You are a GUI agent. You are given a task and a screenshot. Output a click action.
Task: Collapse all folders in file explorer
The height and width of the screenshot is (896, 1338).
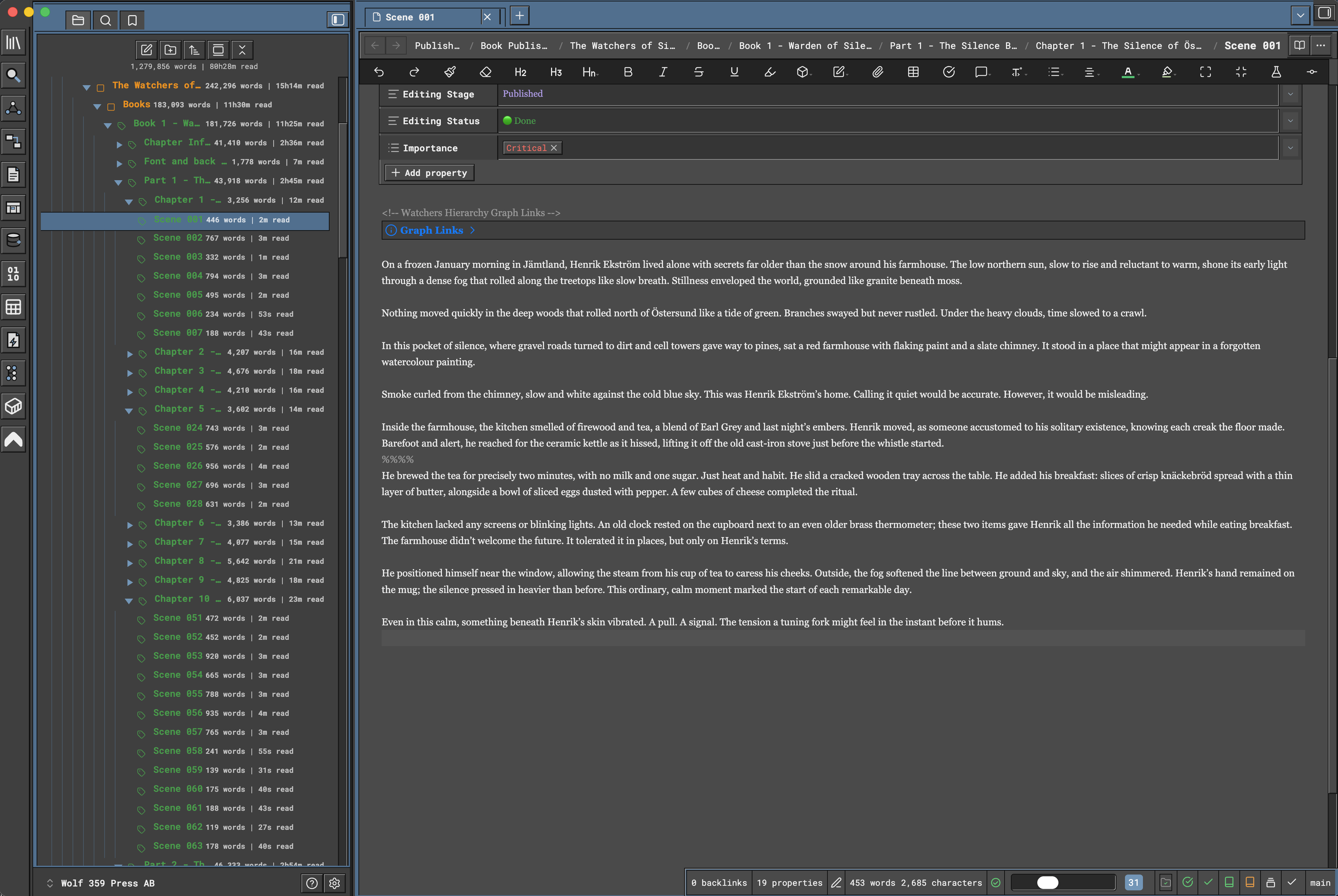[242, 50]
